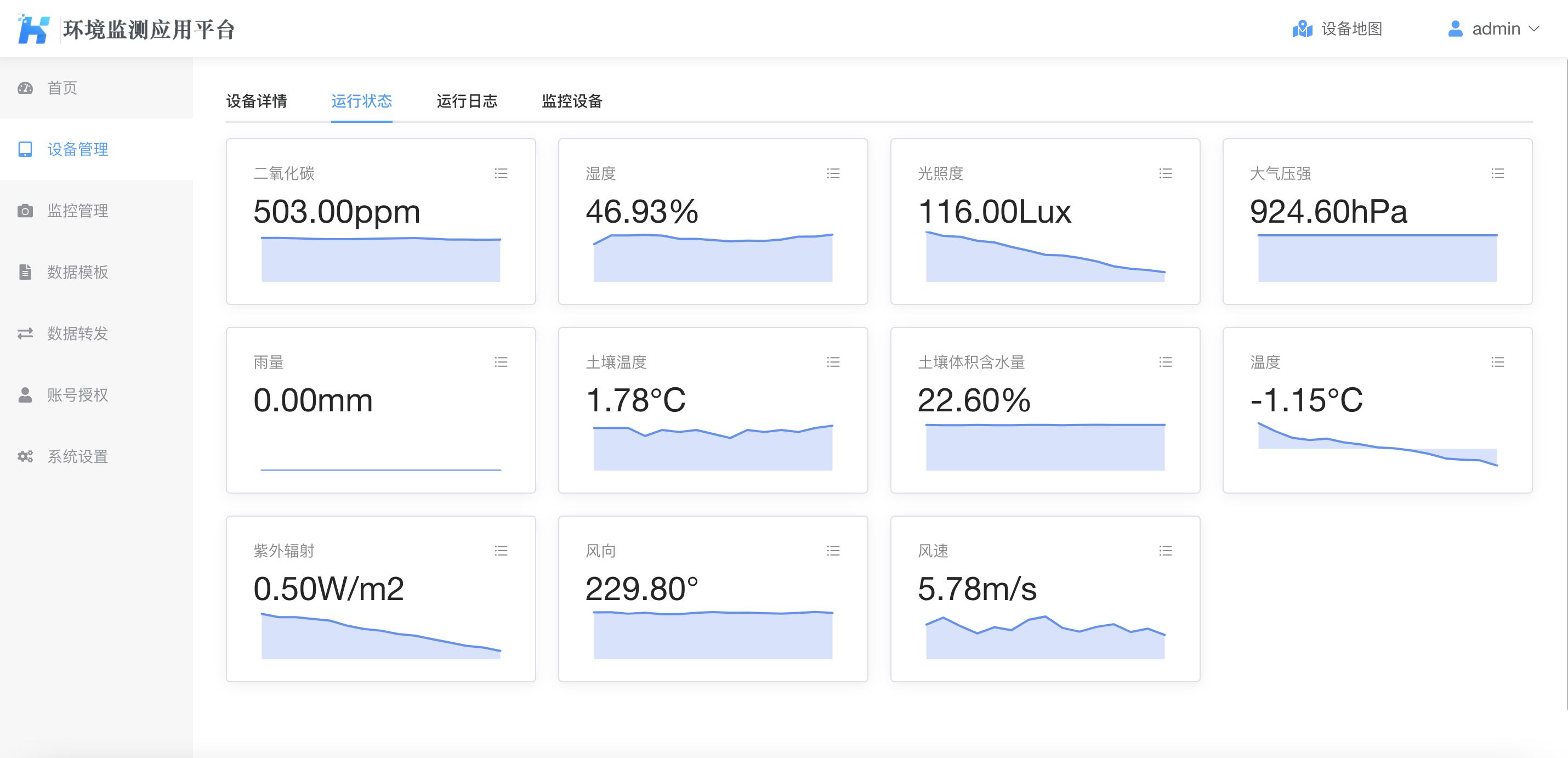Open the 紫外辐射 card list menu icon
The height and width of the screenshot is (758, 1568).
[501, 551]
